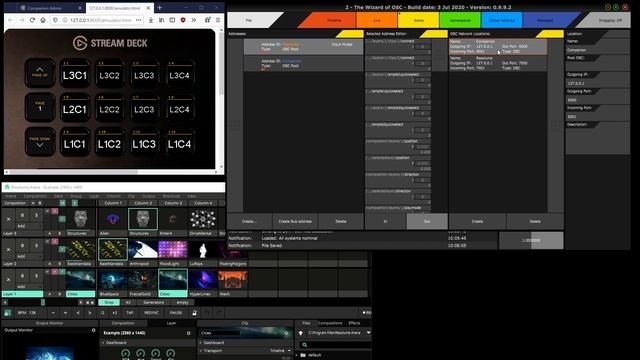Click Create under the Addresses list

pos(249,221)
